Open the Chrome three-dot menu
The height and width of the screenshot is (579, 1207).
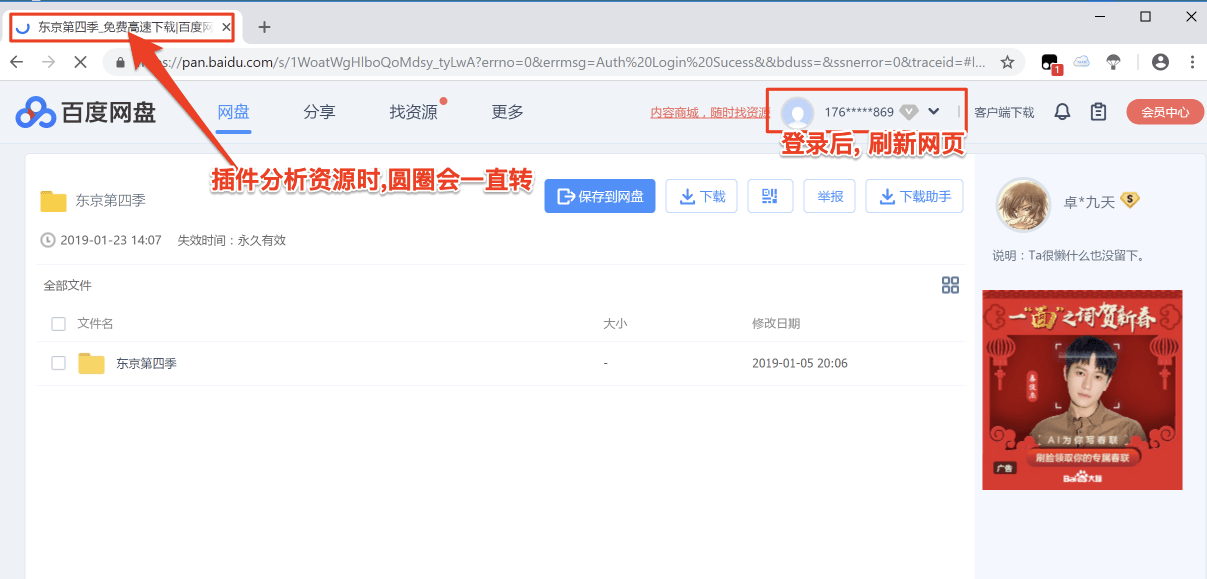click(1192, 62)
